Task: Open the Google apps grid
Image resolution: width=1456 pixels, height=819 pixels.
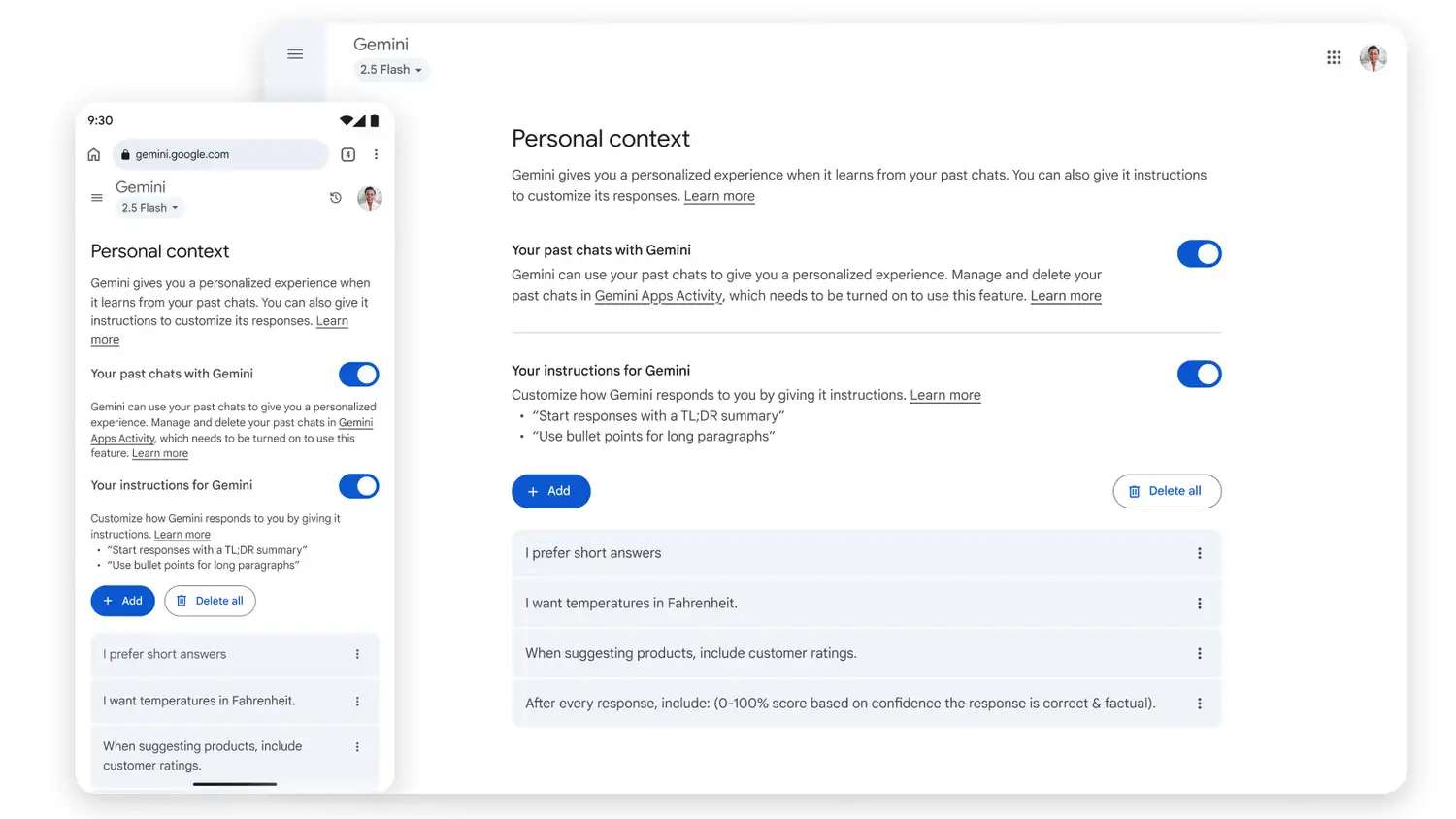Action: coord(1334,57)
